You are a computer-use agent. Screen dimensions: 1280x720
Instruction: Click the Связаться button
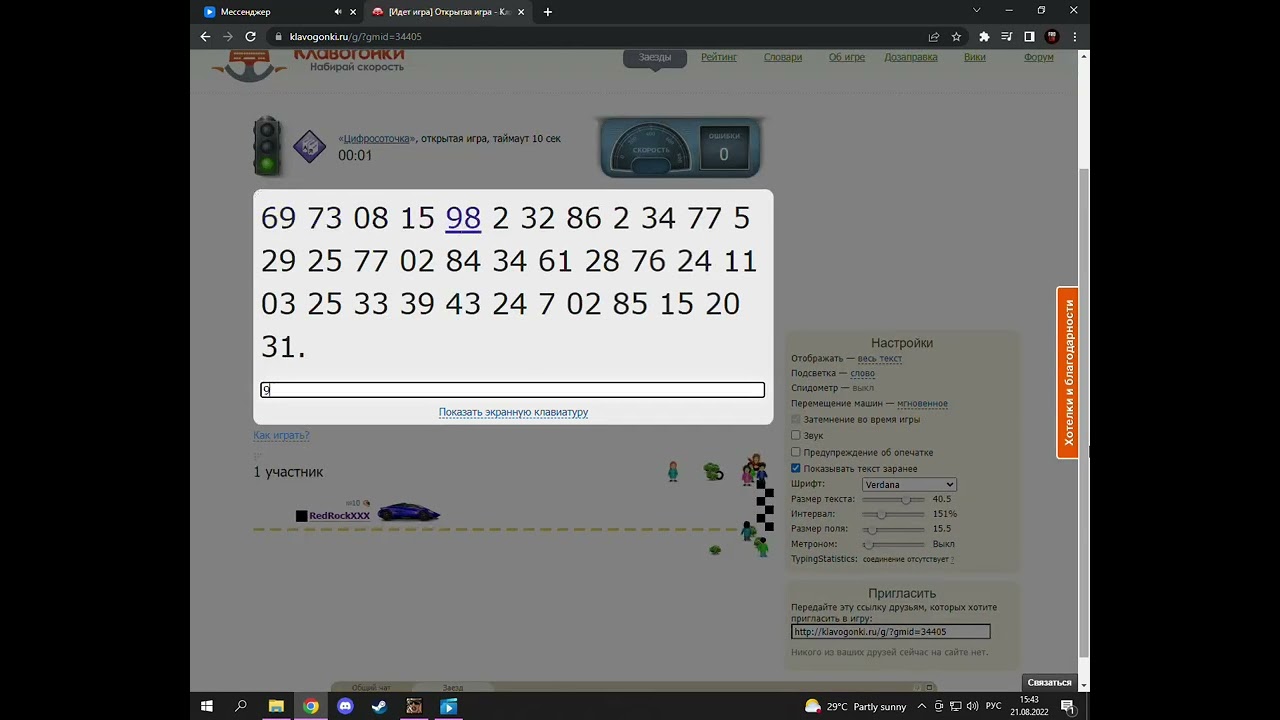pyautogui.click(x=1049, y=682)
